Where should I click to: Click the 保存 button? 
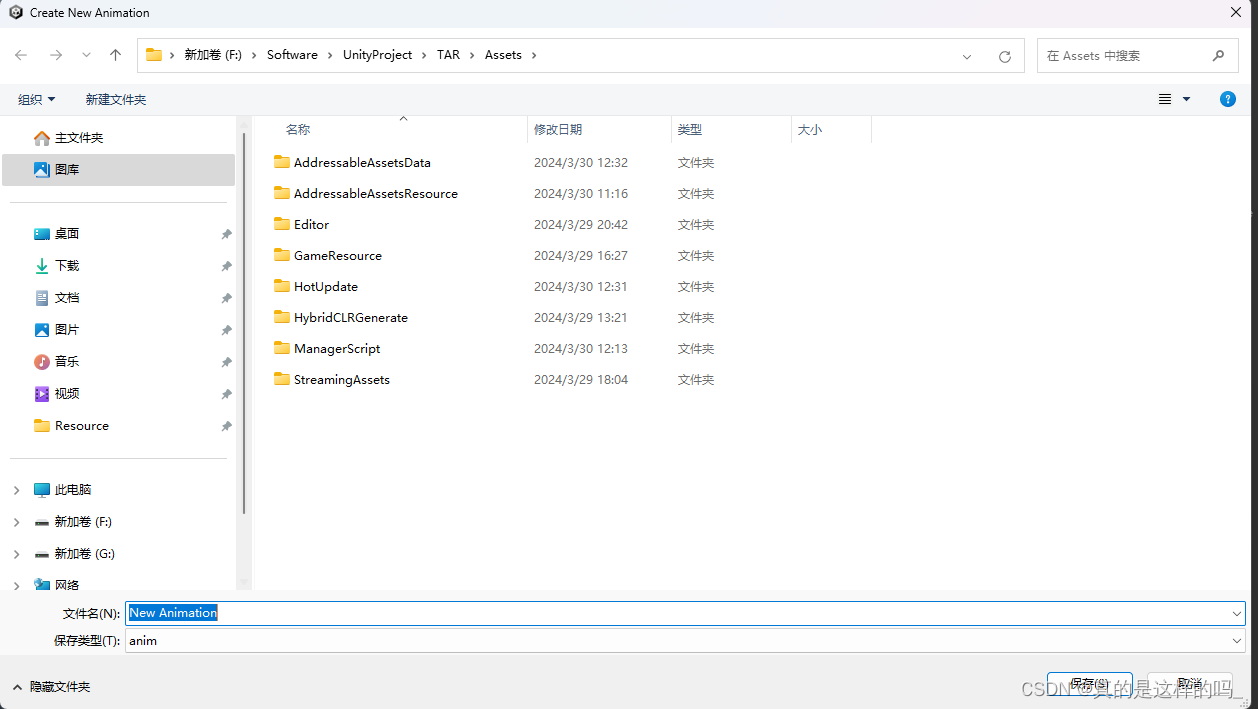[1090, 685]
